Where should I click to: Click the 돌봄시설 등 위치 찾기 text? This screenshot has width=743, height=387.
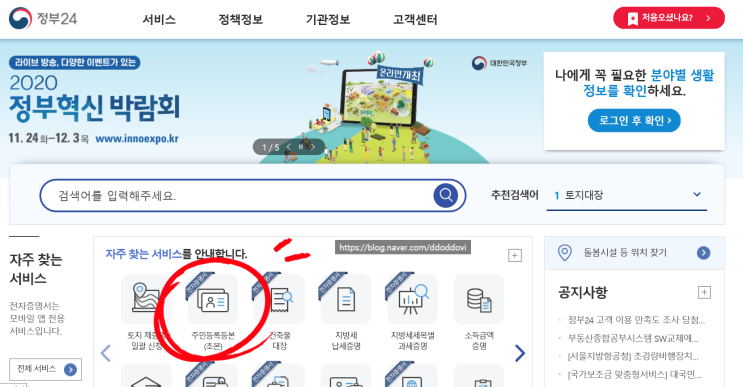point(625,252)
